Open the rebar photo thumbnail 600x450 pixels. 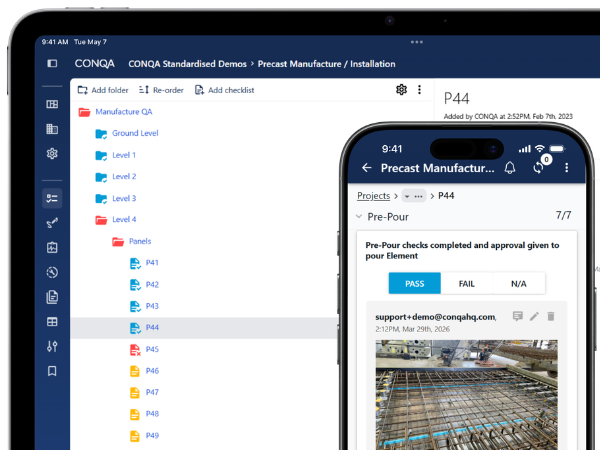(460, 395)
